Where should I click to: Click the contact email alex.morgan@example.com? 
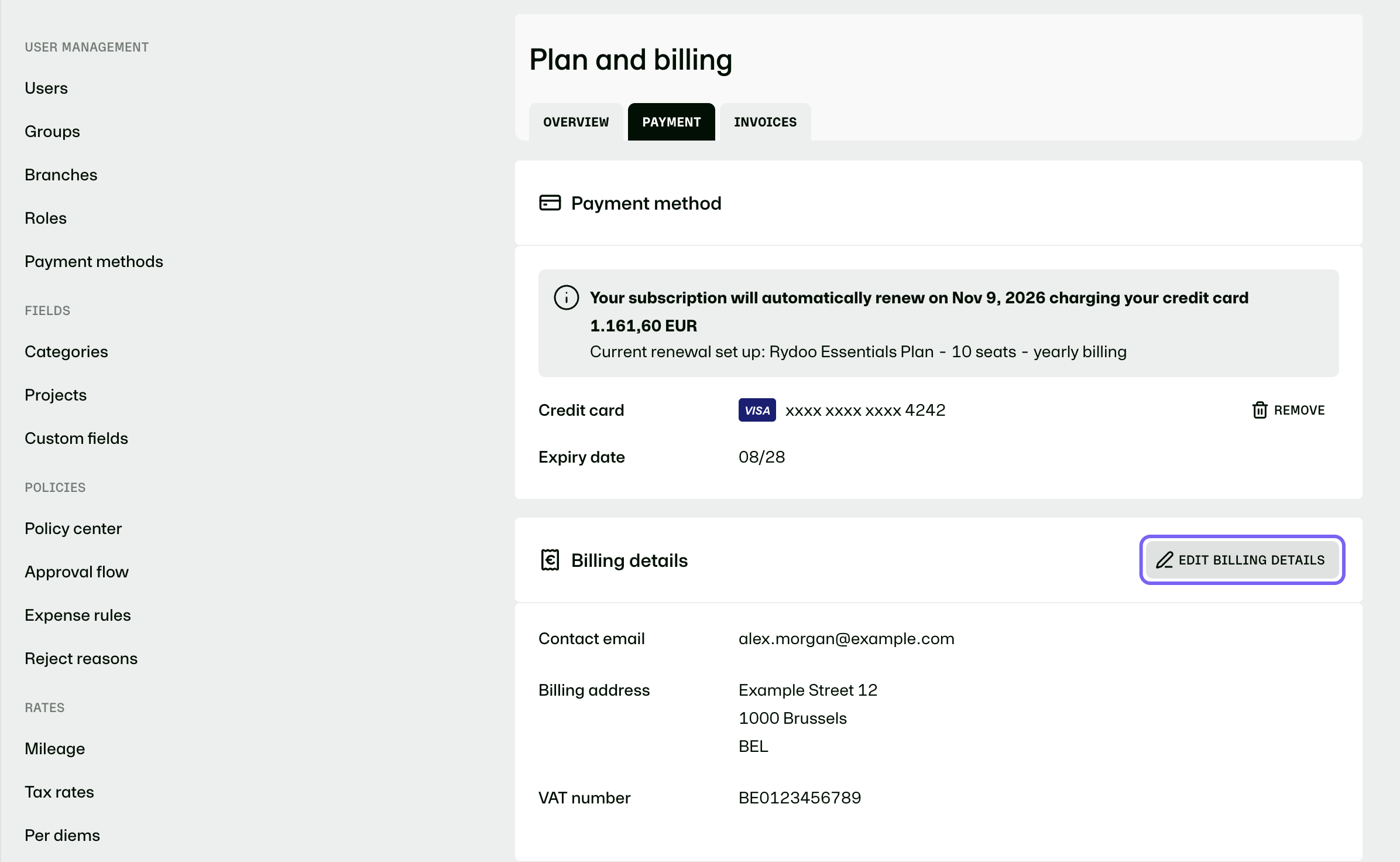pyautogui.click(x=846, y=638)
